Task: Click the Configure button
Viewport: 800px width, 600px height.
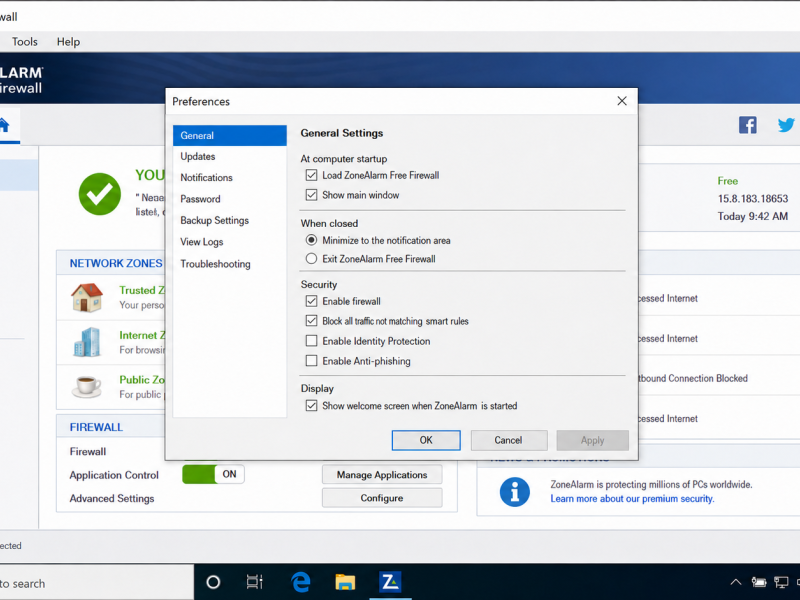Action: coord(382,498)
